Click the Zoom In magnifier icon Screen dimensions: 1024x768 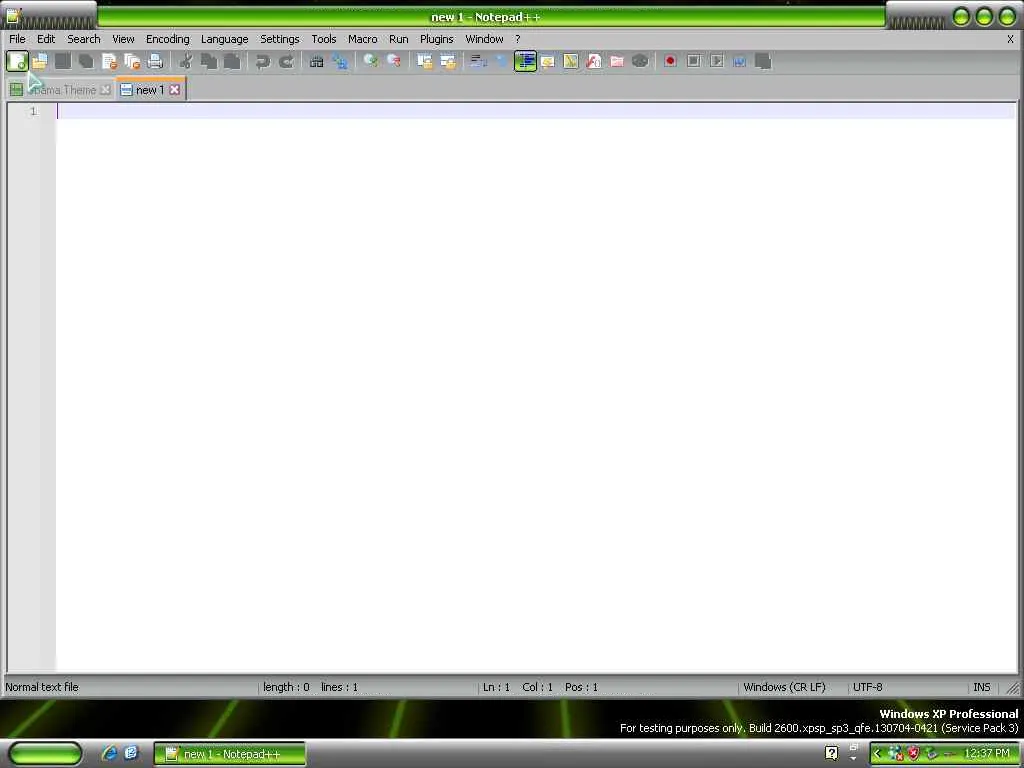point(370,61)
